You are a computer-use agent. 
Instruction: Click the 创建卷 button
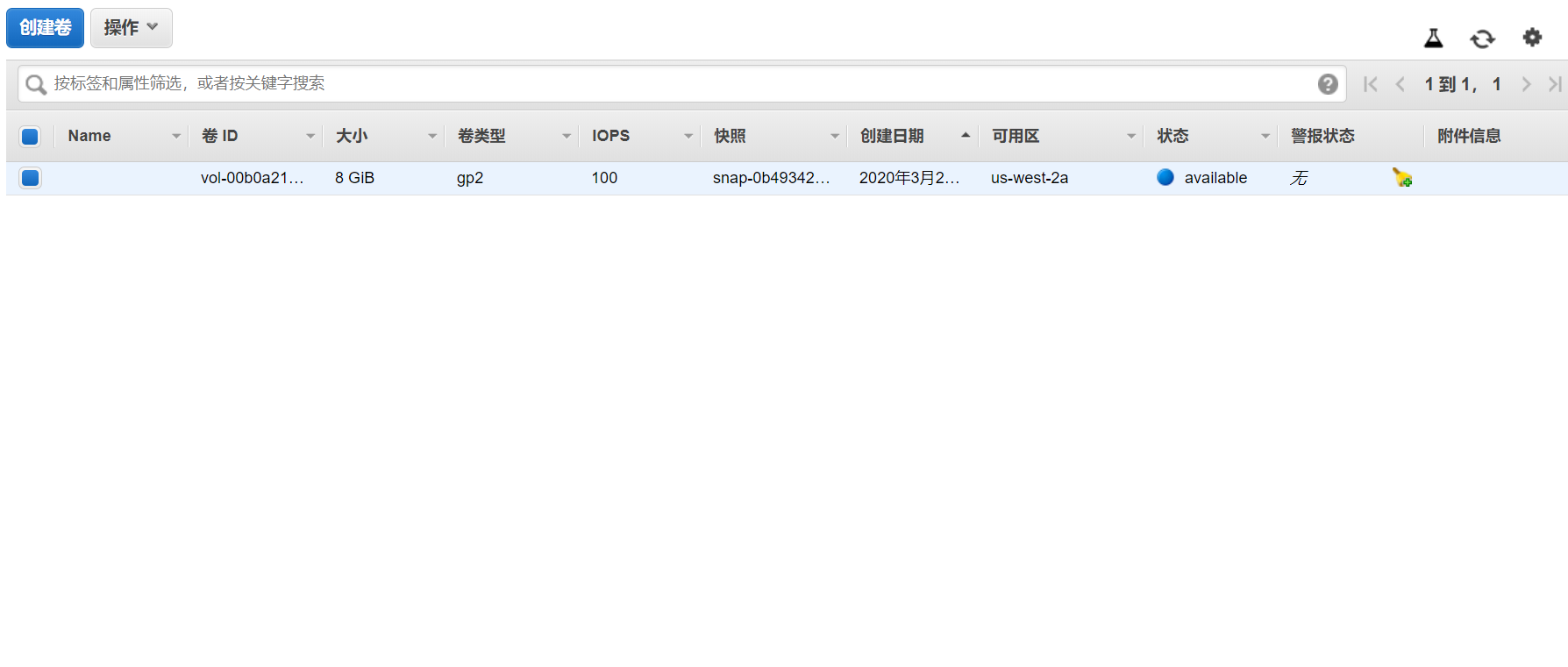45,28
